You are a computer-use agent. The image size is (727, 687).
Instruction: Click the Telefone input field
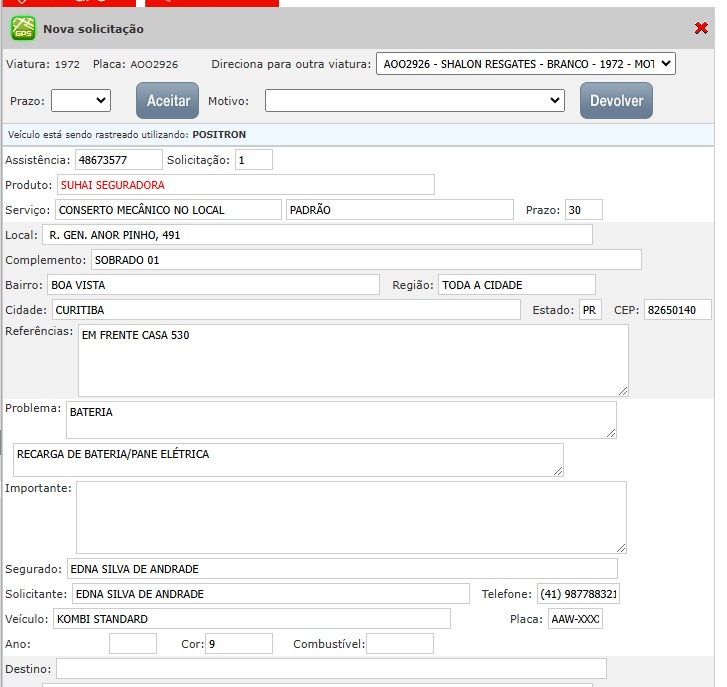point(578,594)
